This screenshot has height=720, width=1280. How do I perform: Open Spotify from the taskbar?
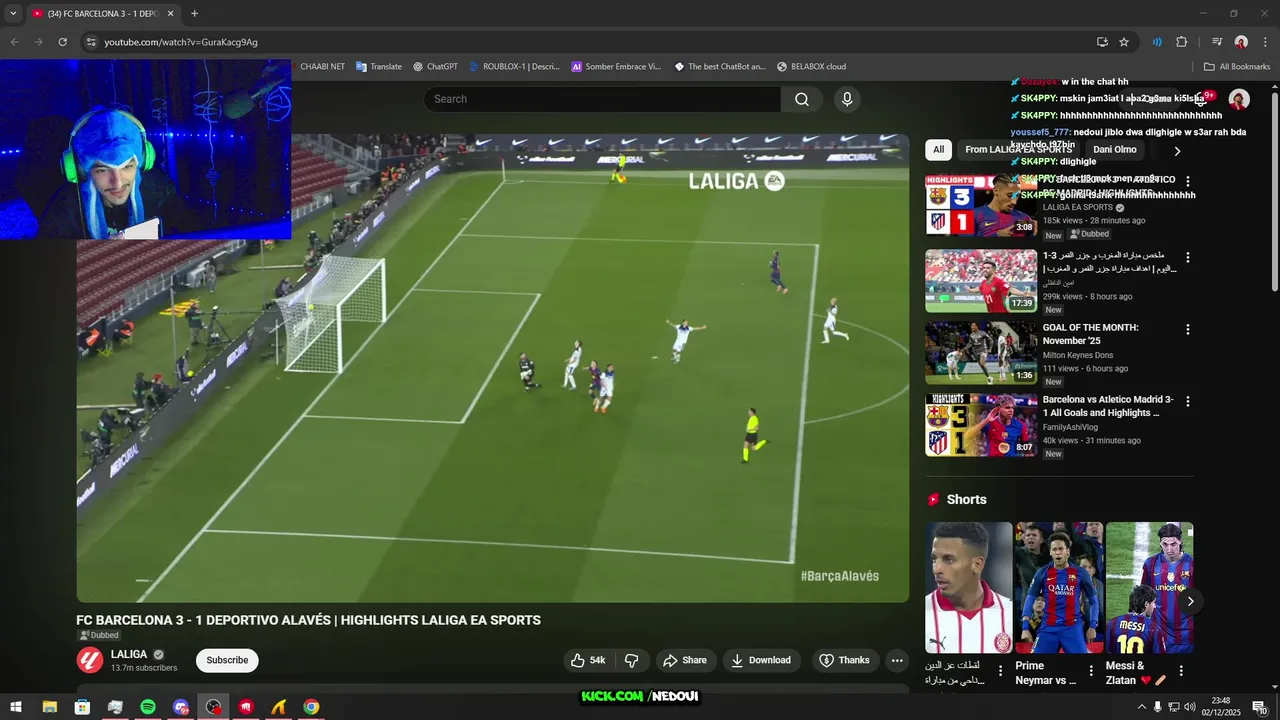click(148, 707)
